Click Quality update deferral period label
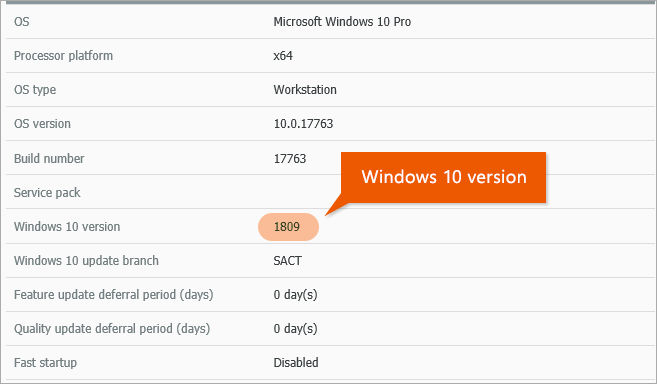Screen dimensions: 657x384 (112, 329)
